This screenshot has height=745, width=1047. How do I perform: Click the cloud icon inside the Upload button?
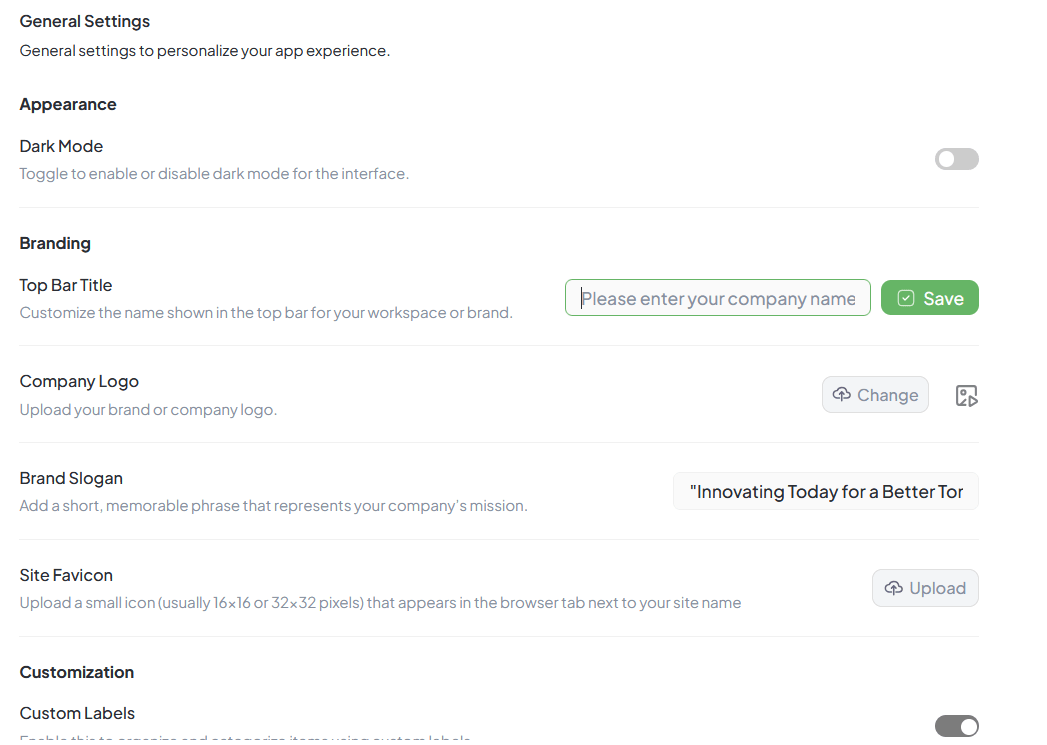(894, 588)
